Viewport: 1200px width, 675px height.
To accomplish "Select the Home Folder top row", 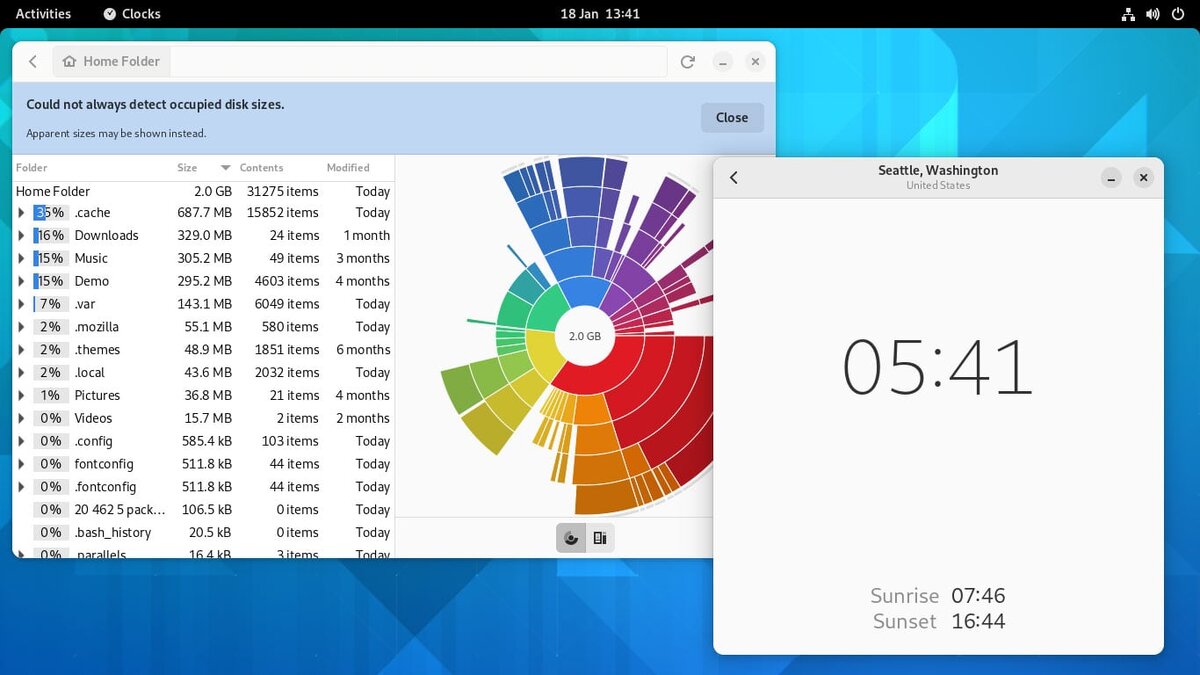I will coord(203,191).
